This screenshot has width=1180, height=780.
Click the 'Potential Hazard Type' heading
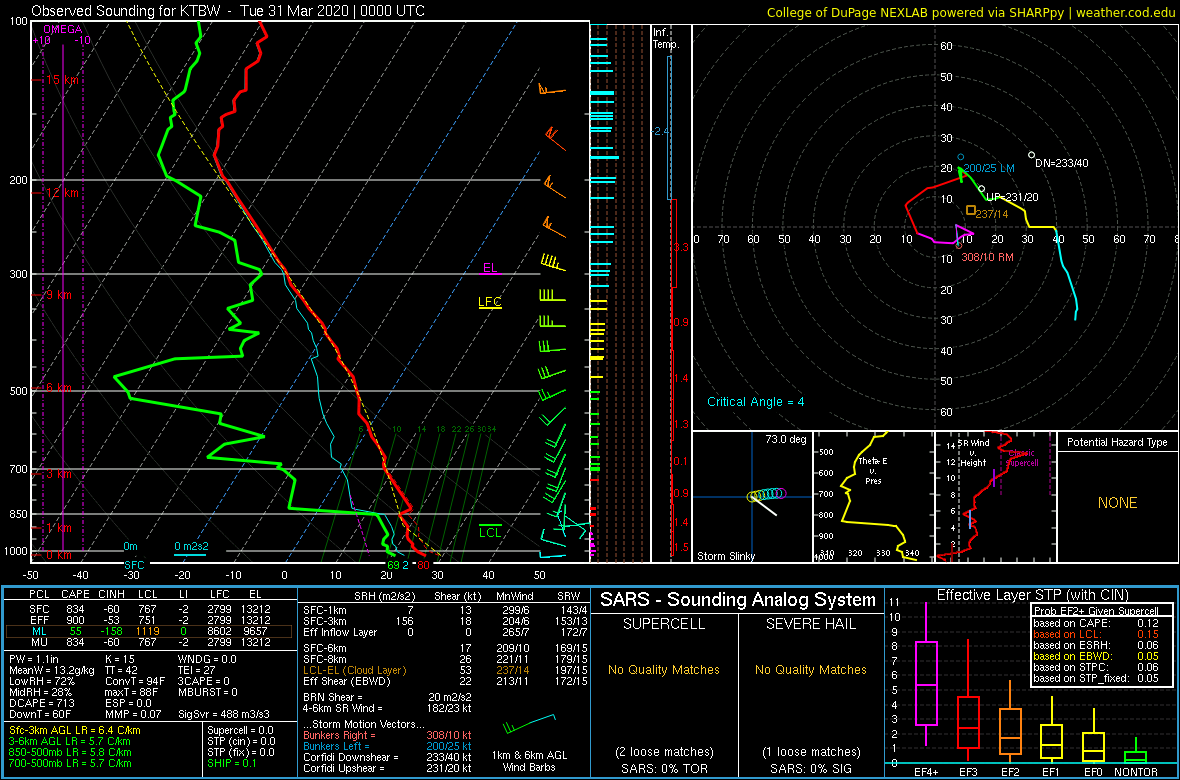[1117, 442]
